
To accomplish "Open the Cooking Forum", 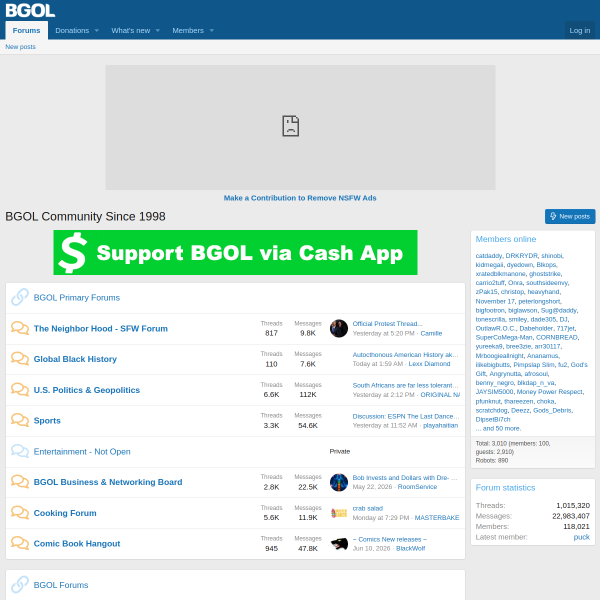I will coord(65,513).
